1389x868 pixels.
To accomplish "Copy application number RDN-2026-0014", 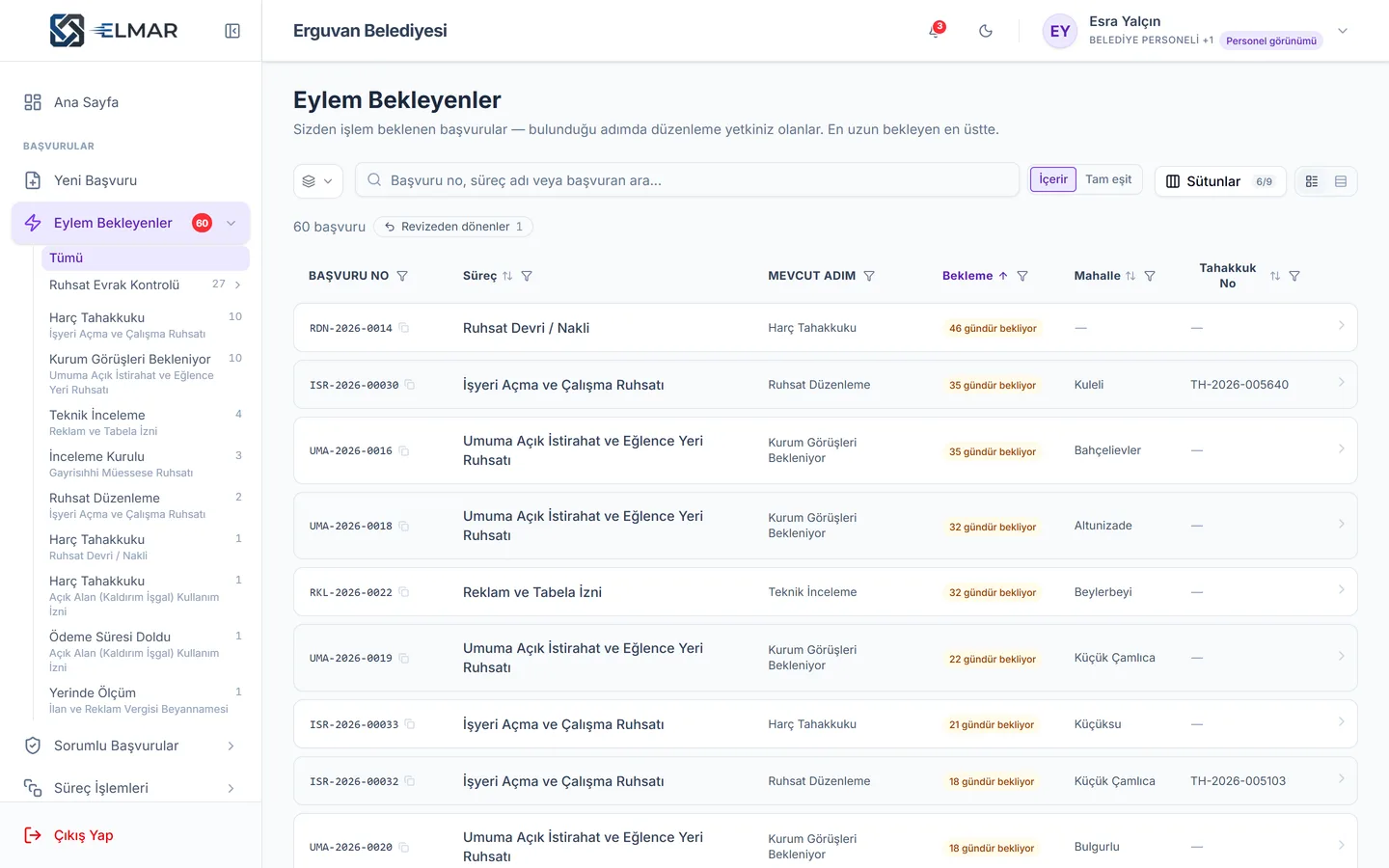I will tap(404, 328).
